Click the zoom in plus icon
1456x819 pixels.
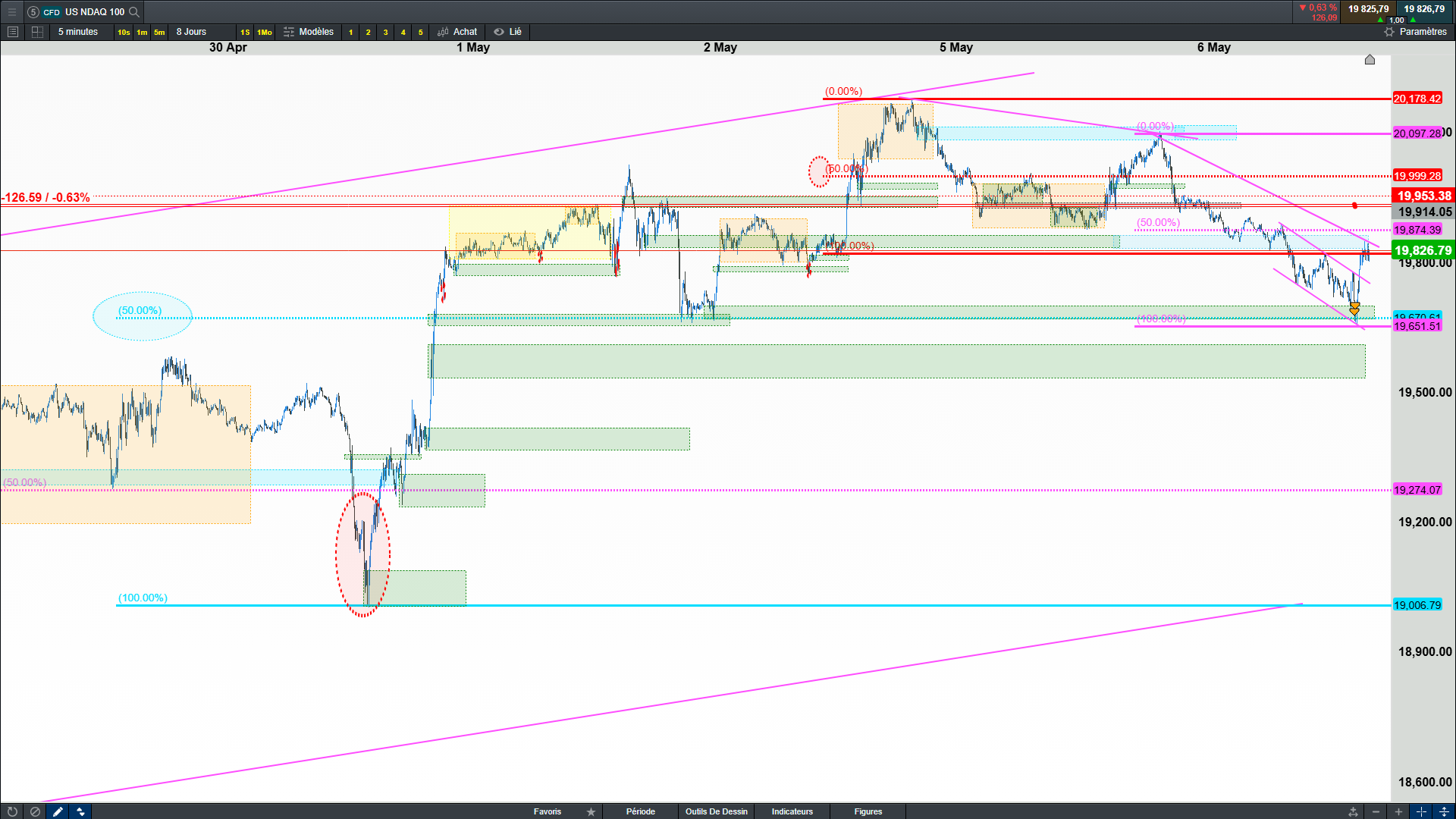(1398, 811)
